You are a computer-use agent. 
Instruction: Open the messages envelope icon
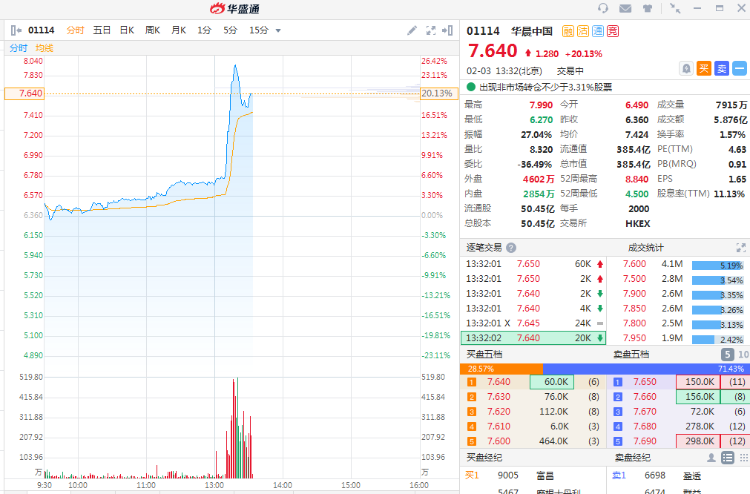625,8
